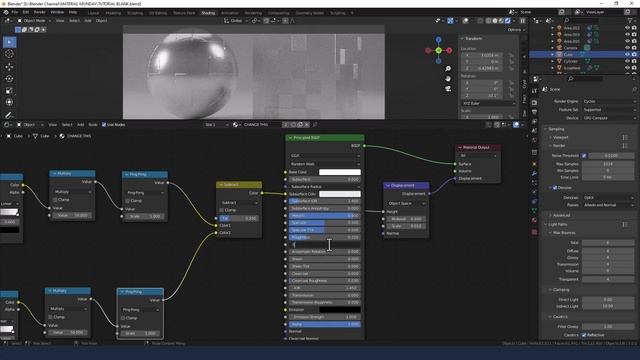This screenshot has height=360, width=640.
Task: Expand Cube in the outliner
Action: [x=553, y=54]
